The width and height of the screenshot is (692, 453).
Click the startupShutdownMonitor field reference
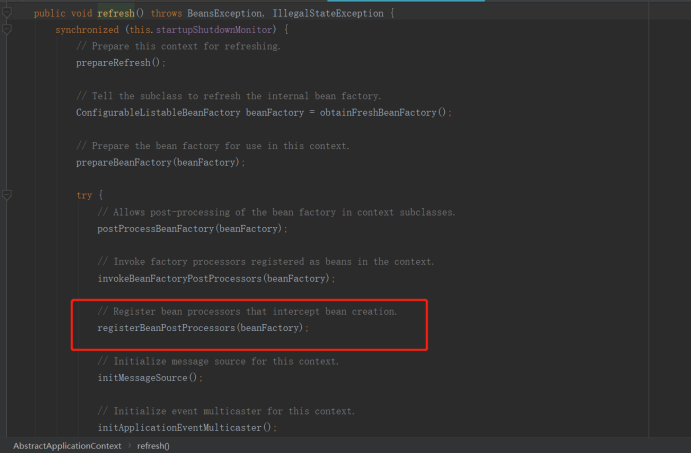tap(214, 30)
